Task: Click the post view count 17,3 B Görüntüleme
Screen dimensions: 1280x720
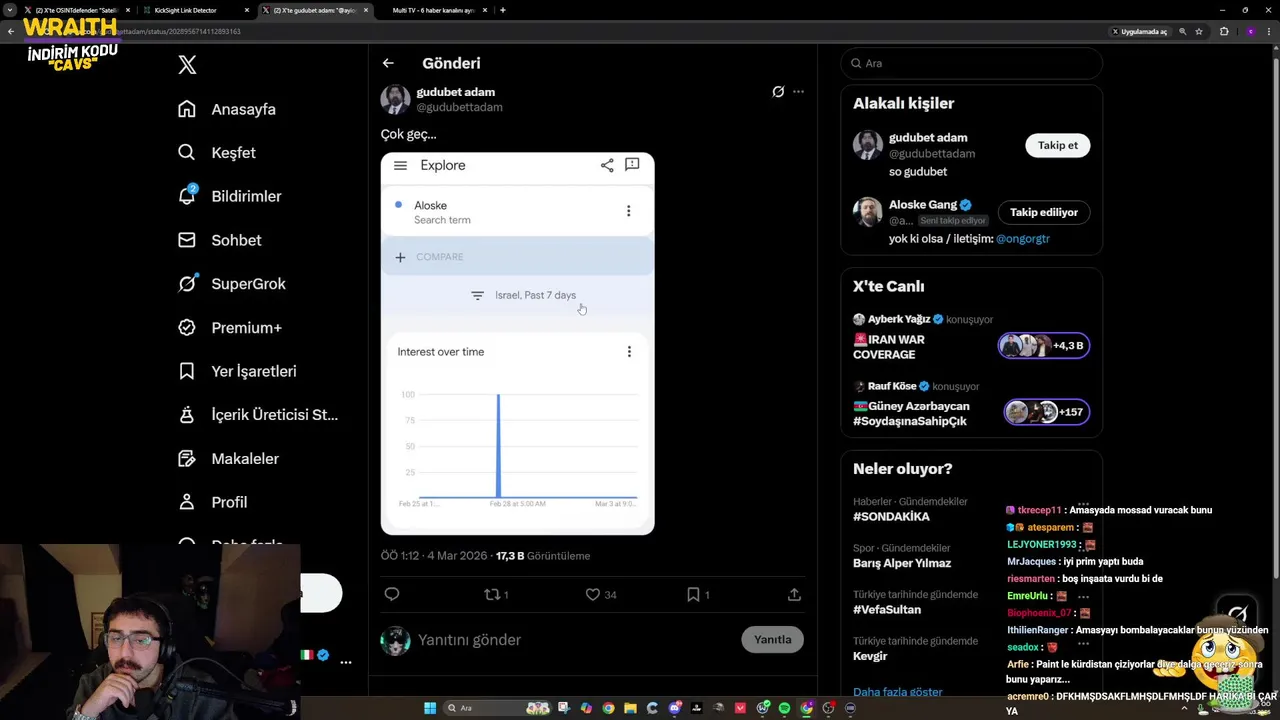Action: (543, 556)
